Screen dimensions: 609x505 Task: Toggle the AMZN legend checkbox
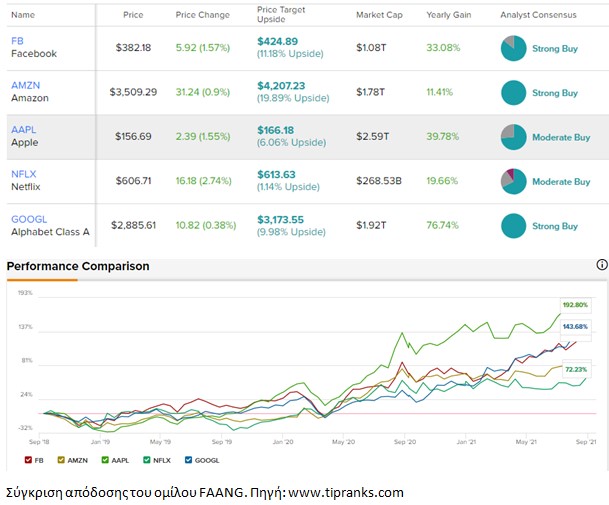click(61, 460)
